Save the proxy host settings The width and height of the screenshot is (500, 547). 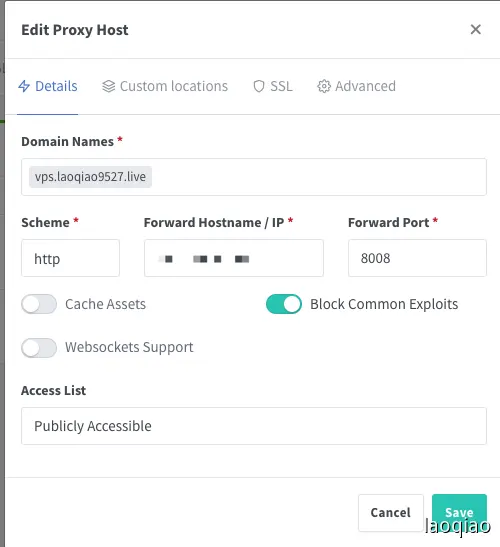point(459,512)
